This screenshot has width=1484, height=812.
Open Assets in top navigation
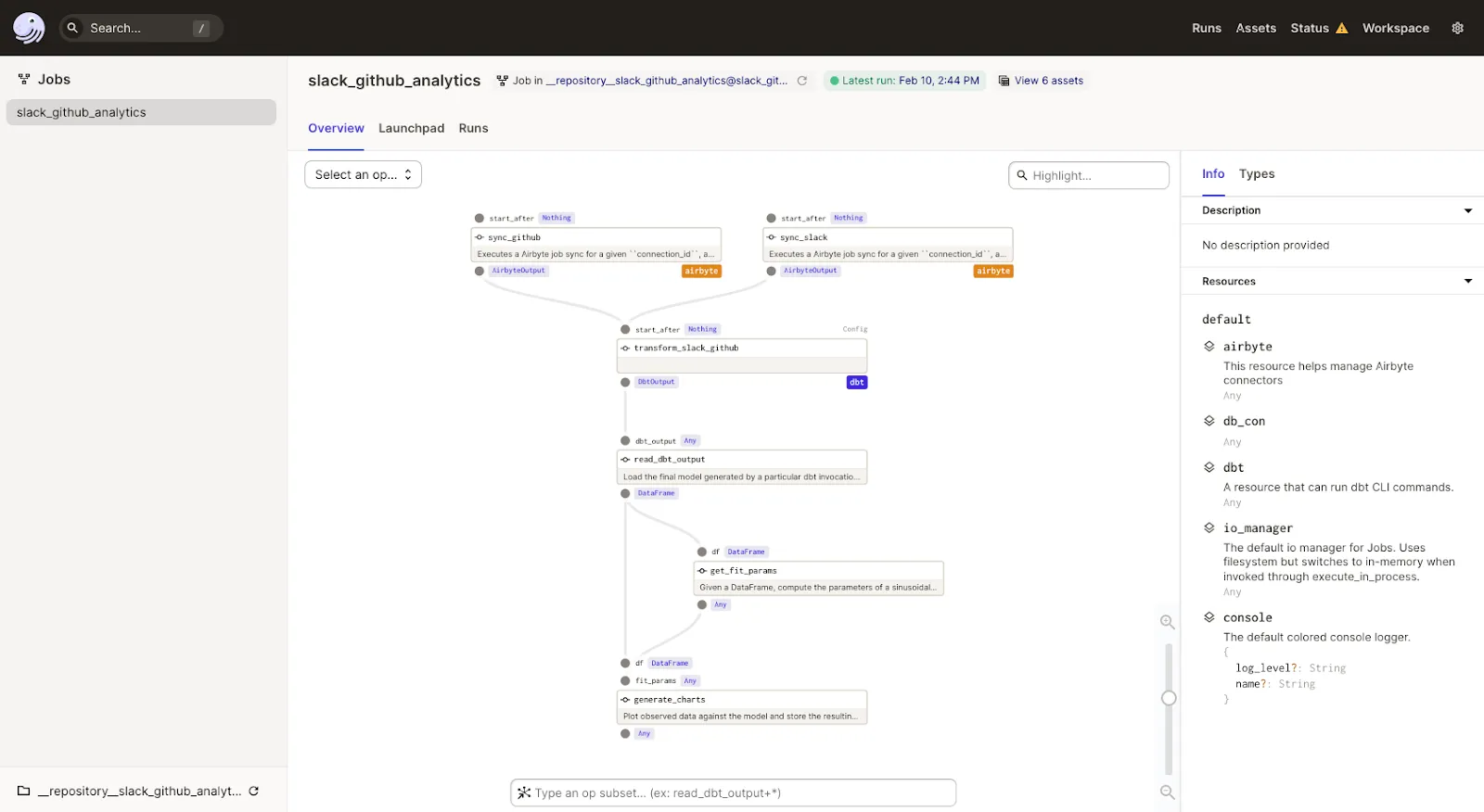[1256, 28]
